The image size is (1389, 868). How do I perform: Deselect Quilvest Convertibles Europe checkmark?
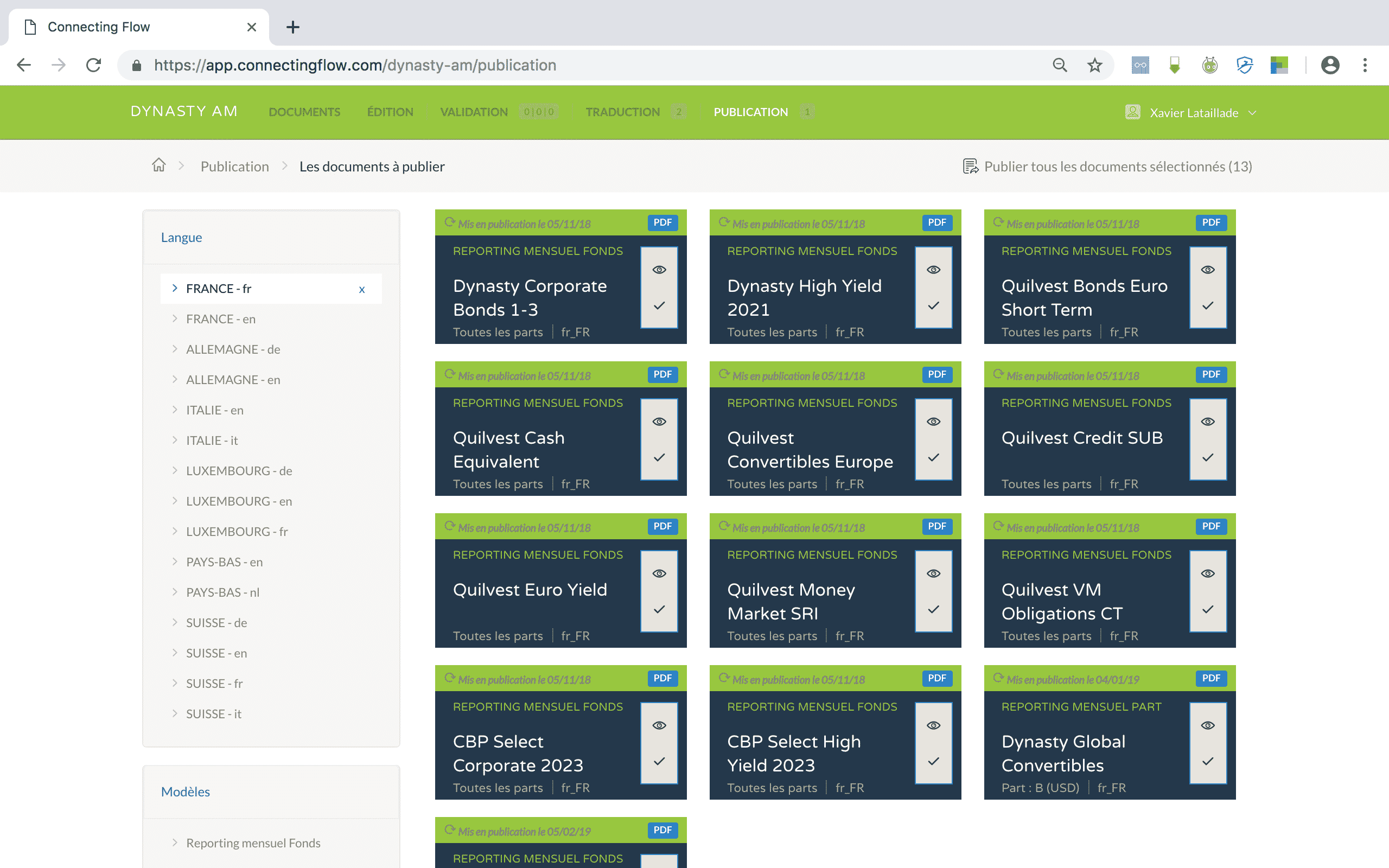(x=933, y=457)
